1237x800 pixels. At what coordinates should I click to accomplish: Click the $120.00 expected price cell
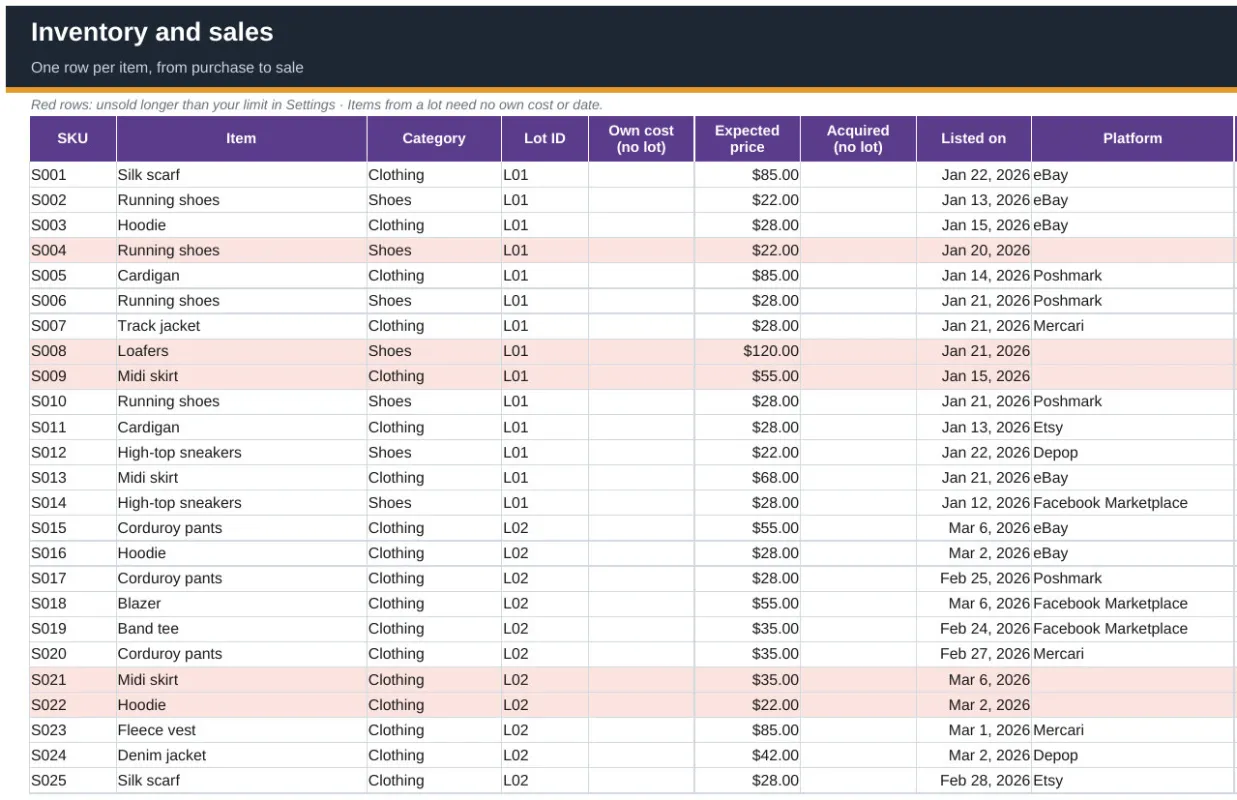(x=747, y=351)
